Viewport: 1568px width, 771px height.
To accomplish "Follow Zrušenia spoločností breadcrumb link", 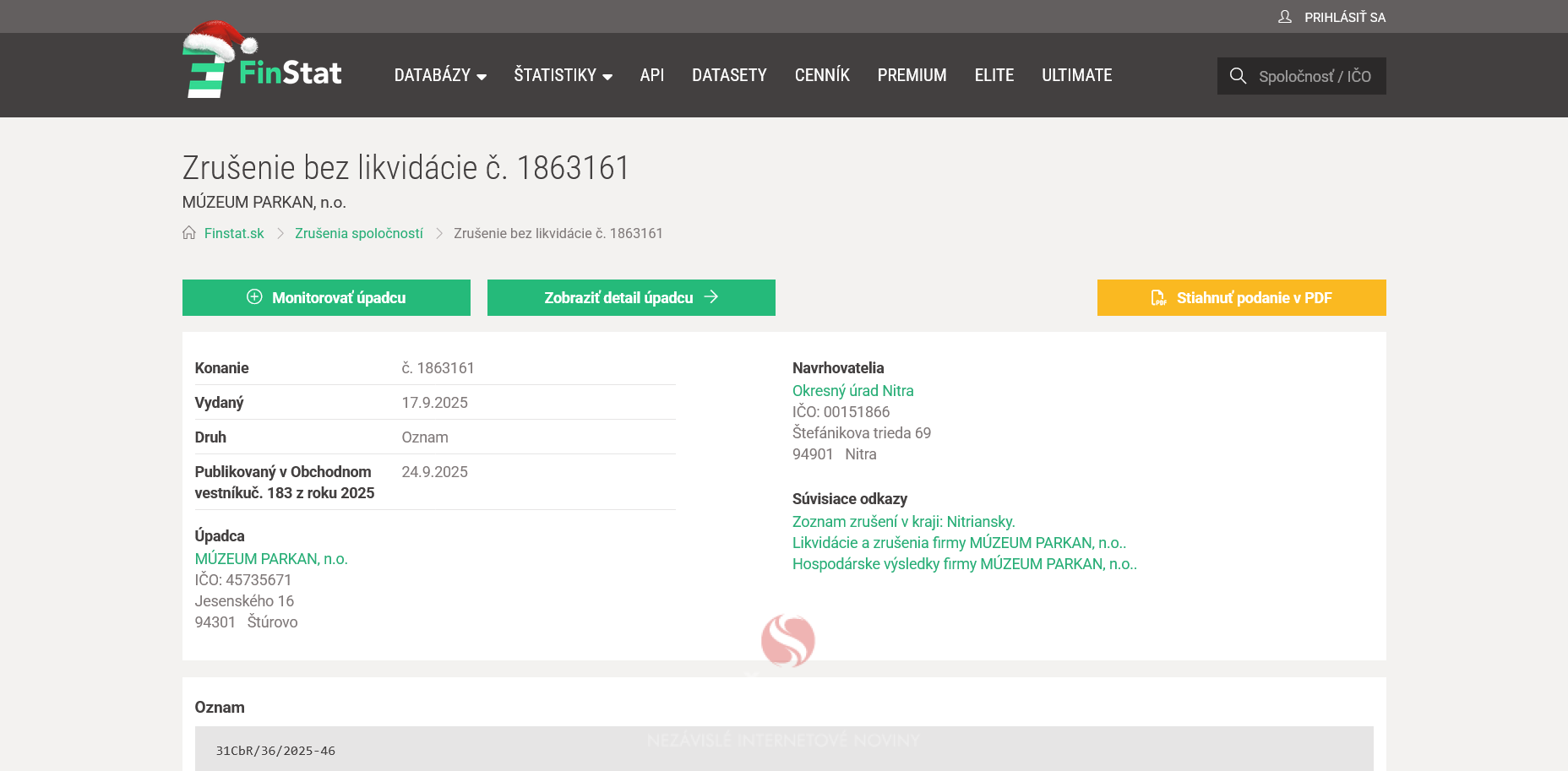I will pyautogui.click(x=358, y=233).
